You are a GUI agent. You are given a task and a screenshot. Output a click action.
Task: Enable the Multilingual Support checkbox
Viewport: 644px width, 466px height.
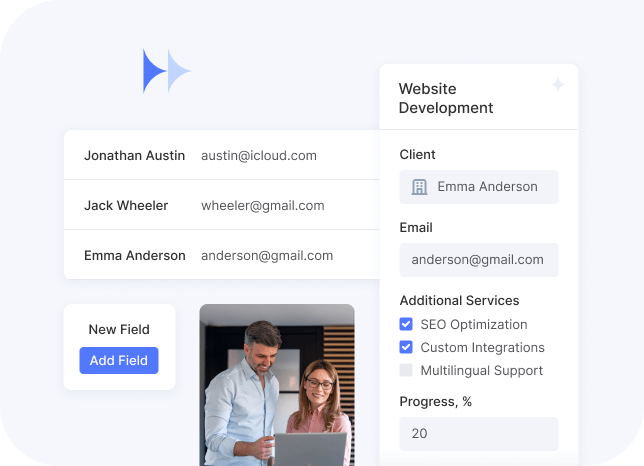[406, 370]
